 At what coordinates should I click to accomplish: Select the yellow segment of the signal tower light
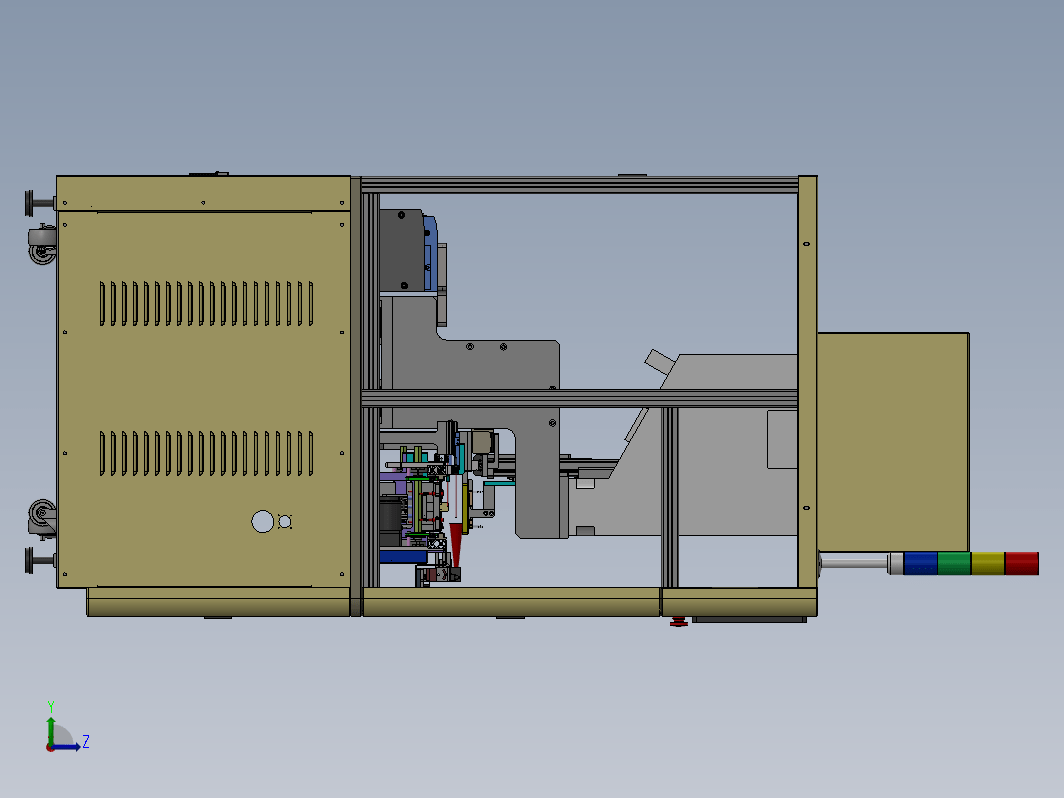coord(987,563)
